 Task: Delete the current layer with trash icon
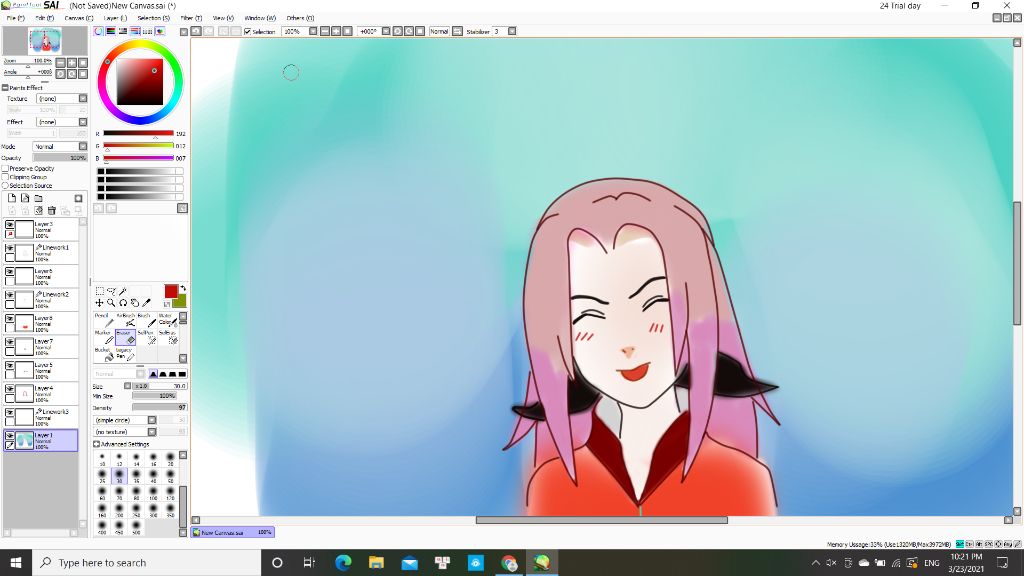[52, 210]
